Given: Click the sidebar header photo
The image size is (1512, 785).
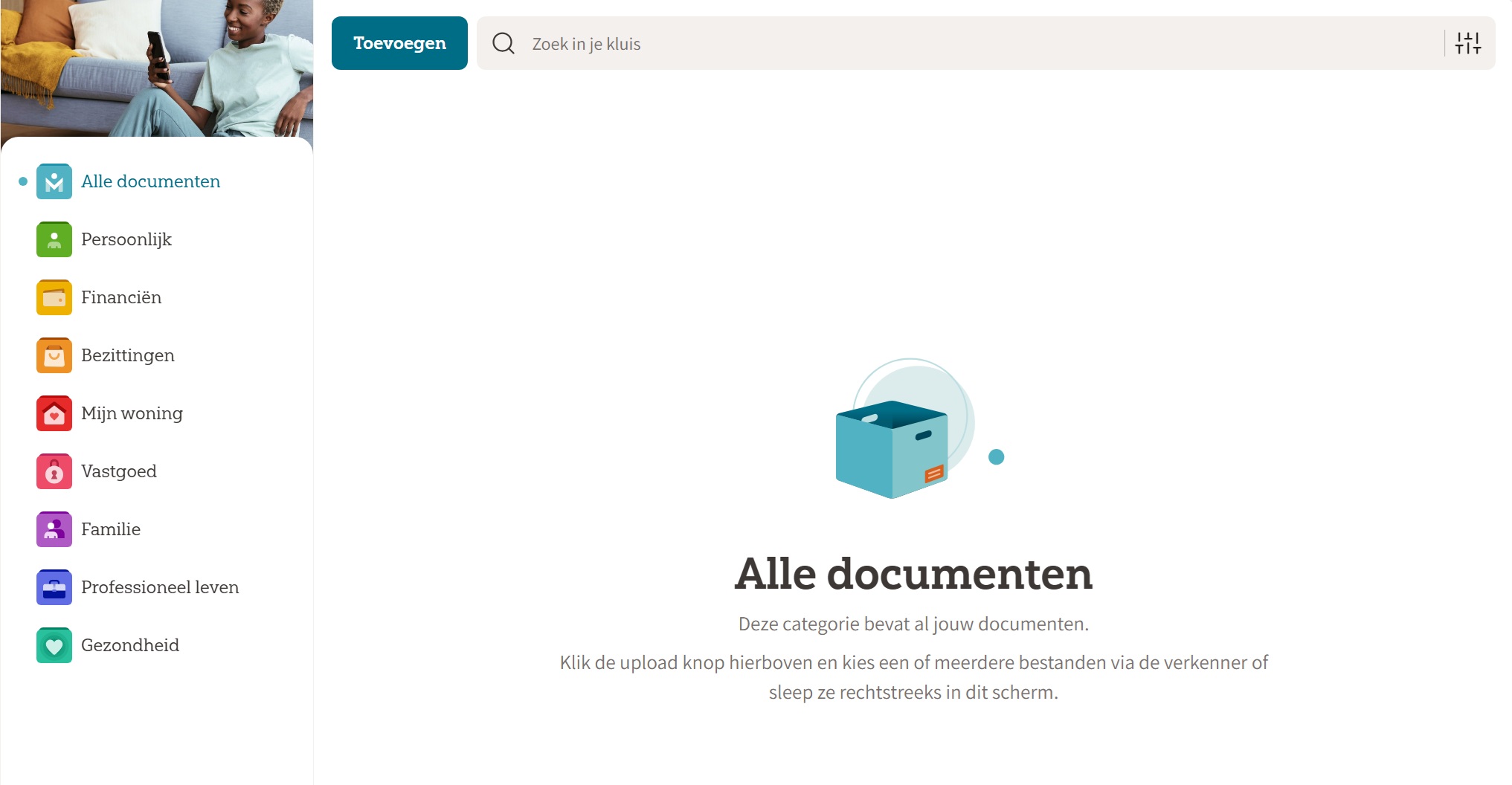Looking at the screenshot, I should pos(156,68).
